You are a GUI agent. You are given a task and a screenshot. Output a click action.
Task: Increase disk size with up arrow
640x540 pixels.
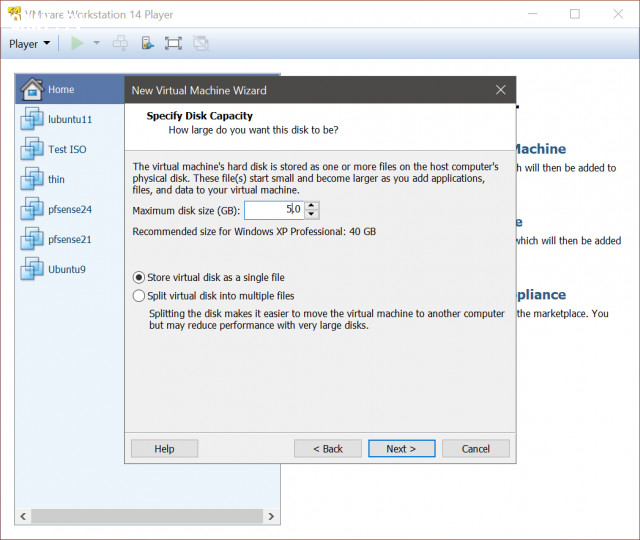click(312, 206)
